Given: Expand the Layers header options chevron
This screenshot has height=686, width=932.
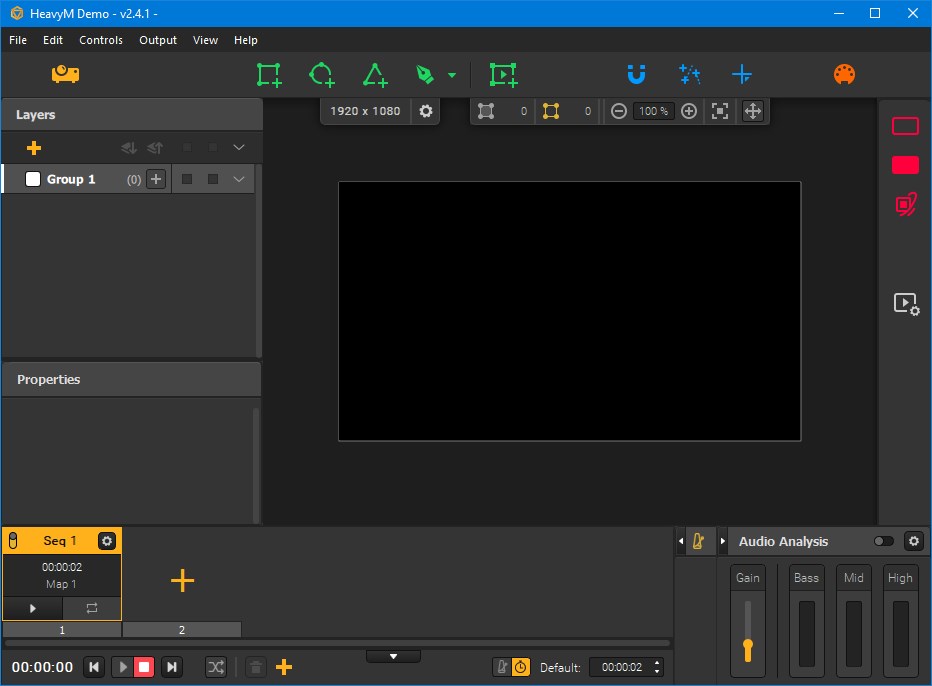Looking at the screenshot, I should 239,148.
